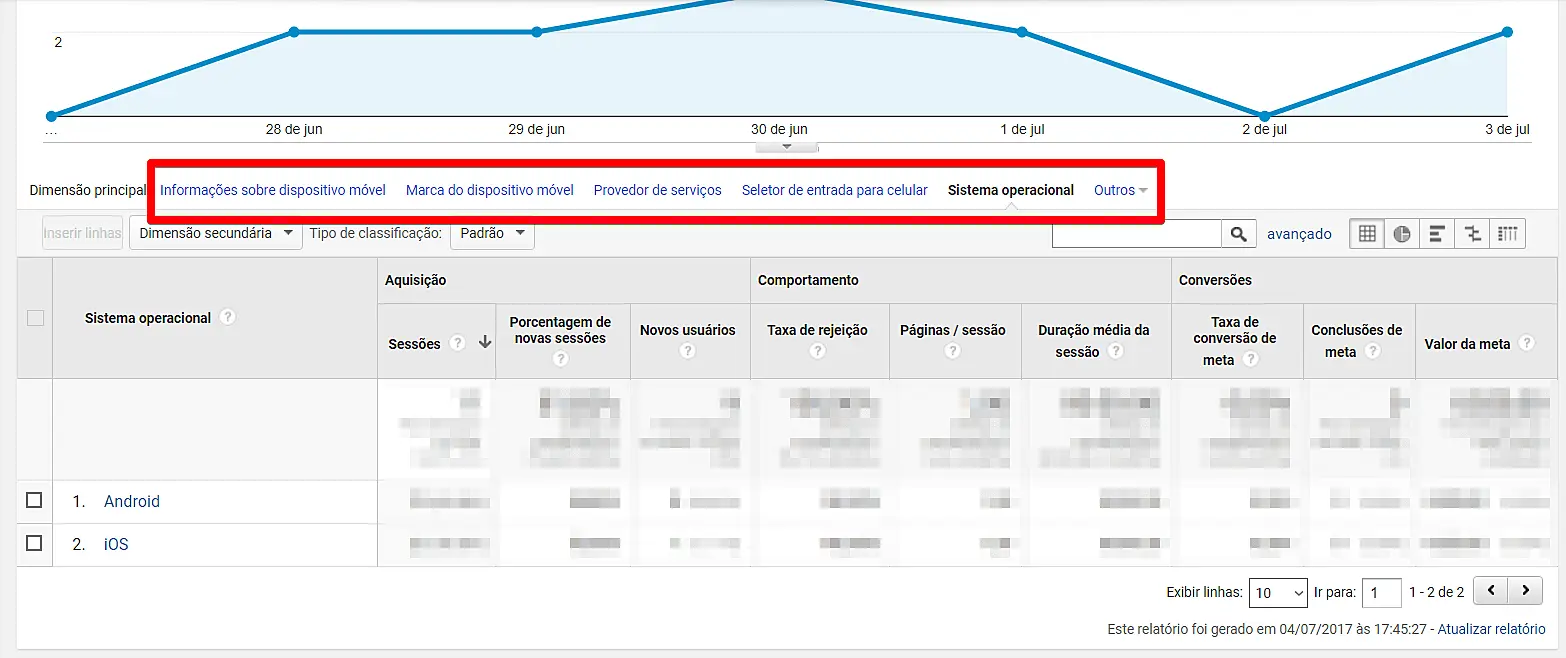1566x658 pixels.
Task: Open help icon under Páginas / sessão
Action: pyautogui.click(x=953, y=351)
